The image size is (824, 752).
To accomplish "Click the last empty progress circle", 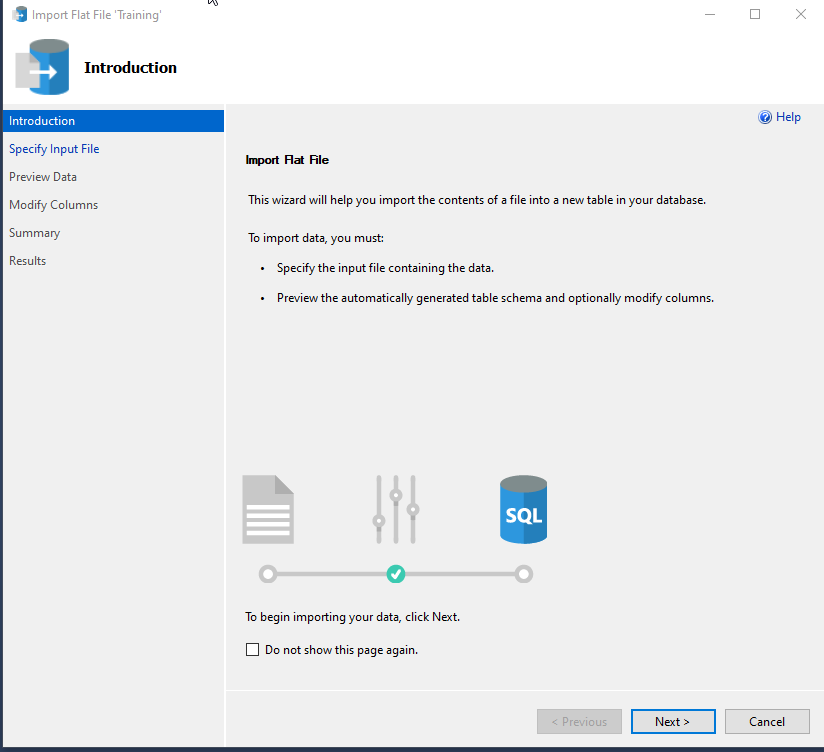I will 523,574.
